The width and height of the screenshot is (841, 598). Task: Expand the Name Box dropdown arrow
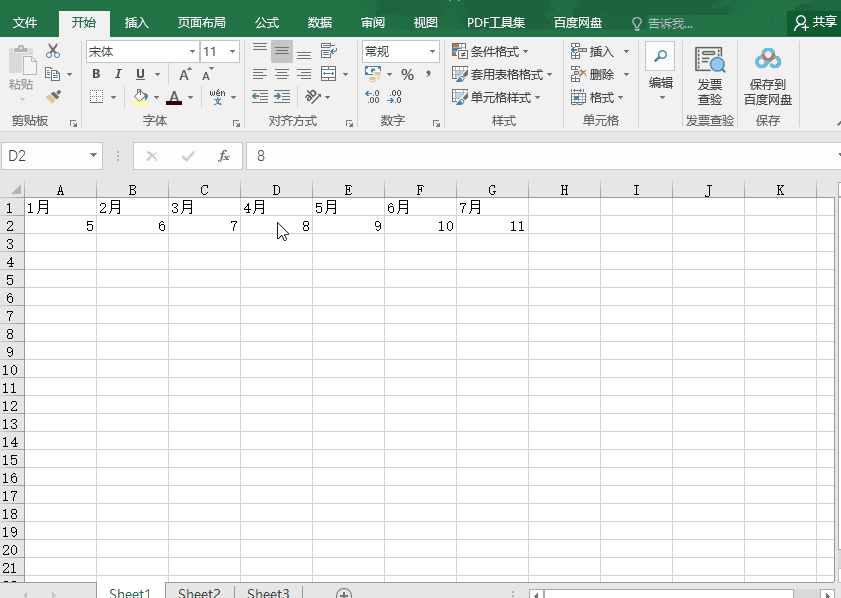pyautogui.click(x=93, y=156)
